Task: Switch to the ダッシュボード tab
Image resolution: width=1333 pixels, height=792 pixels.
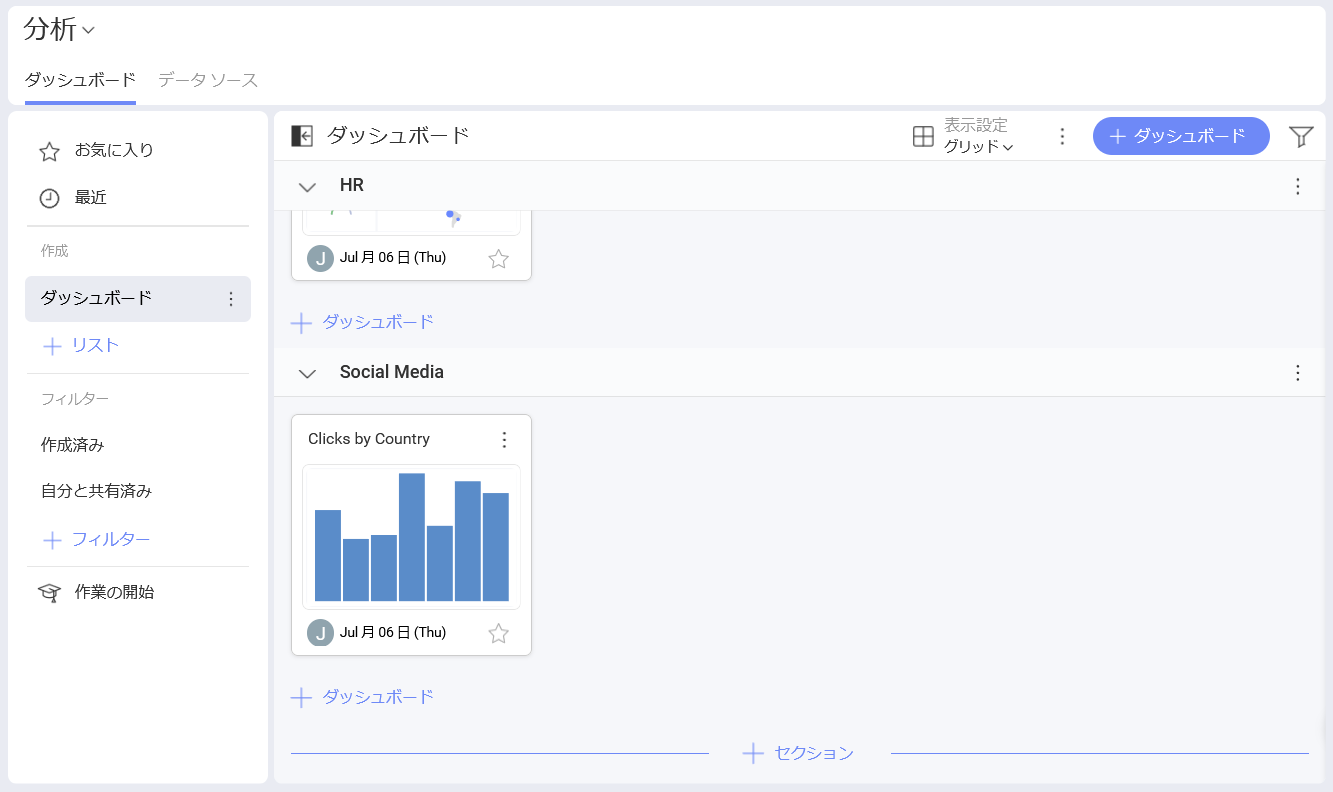Action: 80,80
